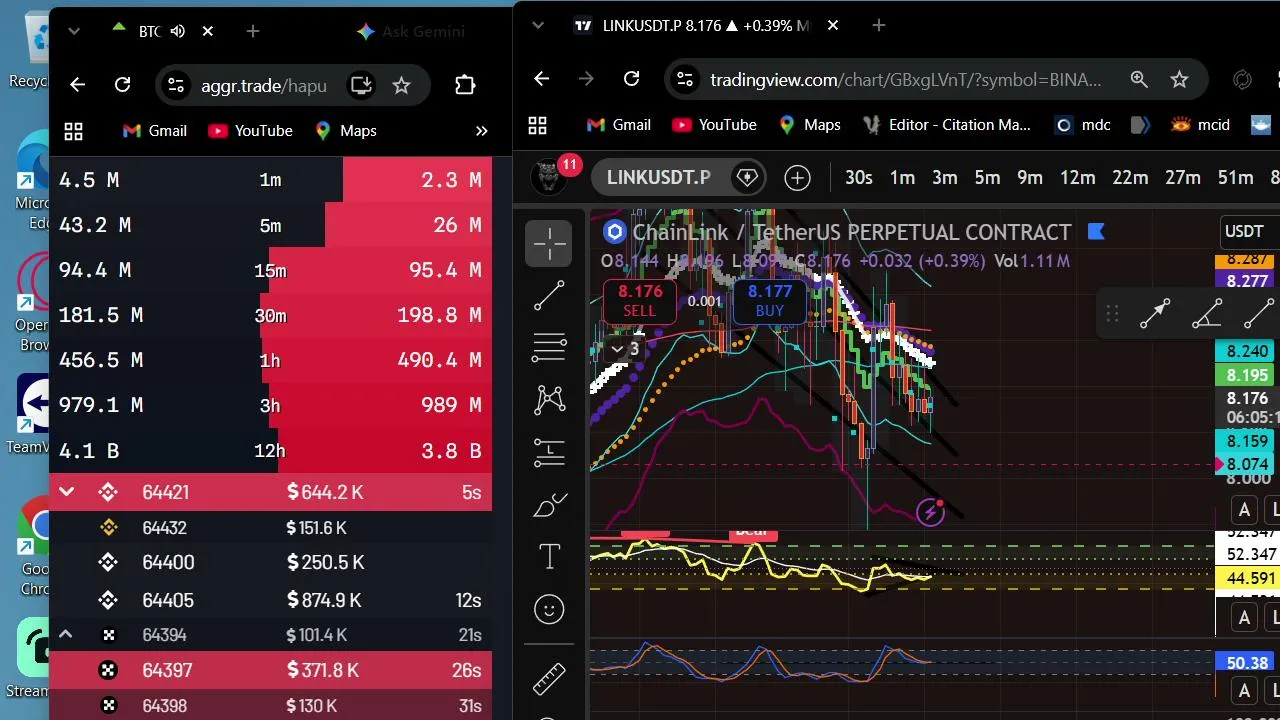Toggle auto scale A on main price pane
1280x720 pixels.
1244,510
